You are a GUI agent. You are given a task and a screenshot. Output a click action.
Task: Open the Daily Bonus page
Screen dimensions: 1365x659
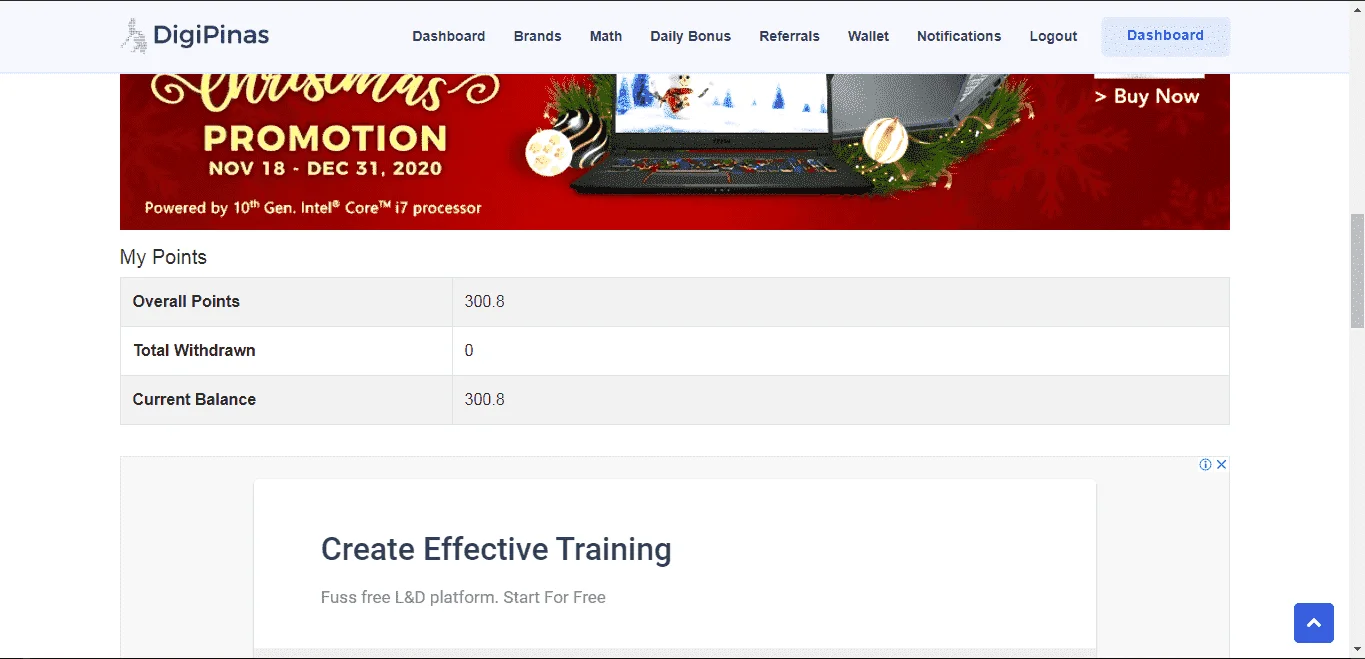pos(691,36)
